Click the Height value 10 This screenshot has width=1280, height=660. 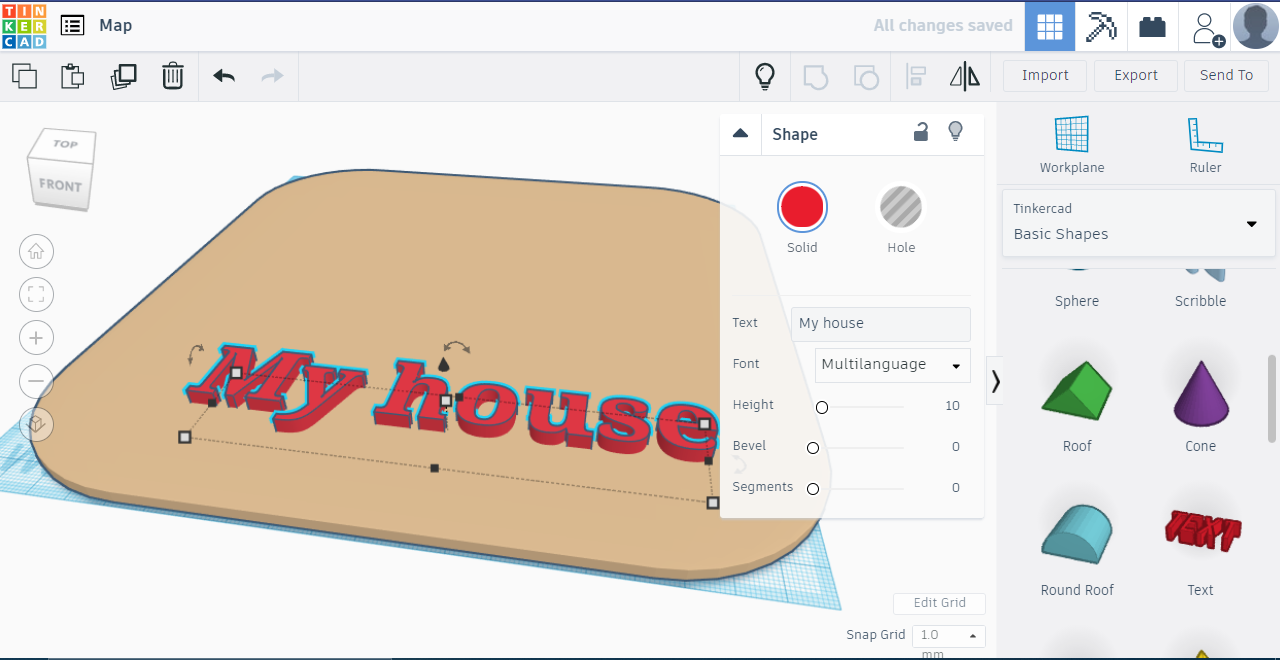coord(952,406)
